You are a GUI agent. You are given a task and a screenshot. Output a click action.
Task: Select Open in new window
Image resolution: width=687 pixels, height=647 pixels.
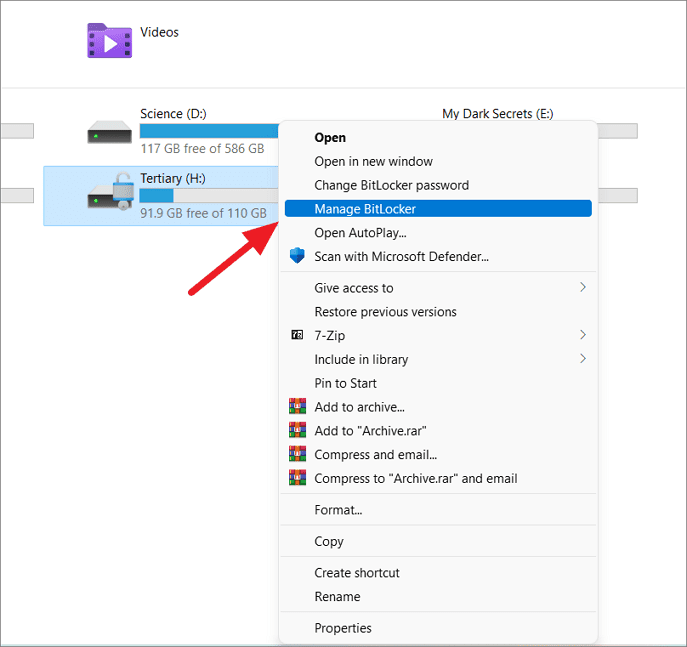point(438,161)
